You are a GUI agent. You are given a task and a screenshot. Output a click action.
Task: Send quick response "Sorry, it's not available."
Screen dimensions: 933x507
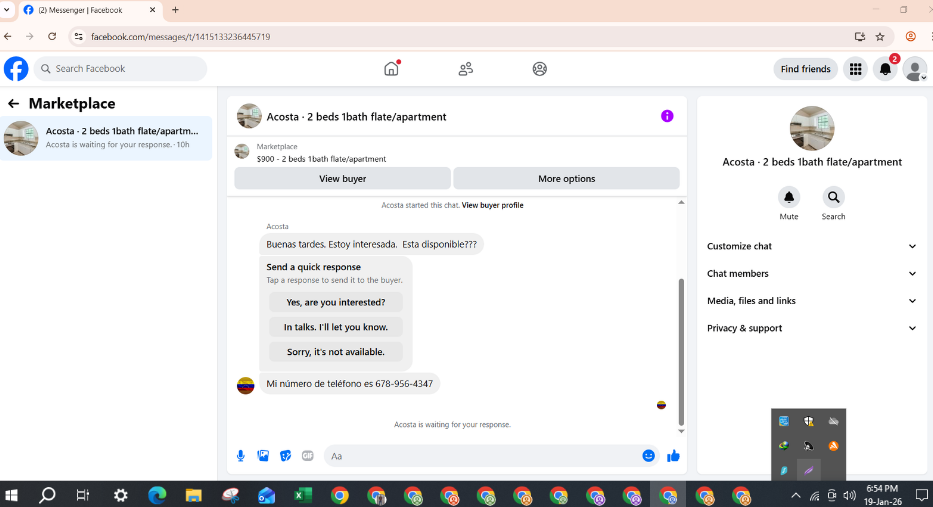[x=336, y=352]
